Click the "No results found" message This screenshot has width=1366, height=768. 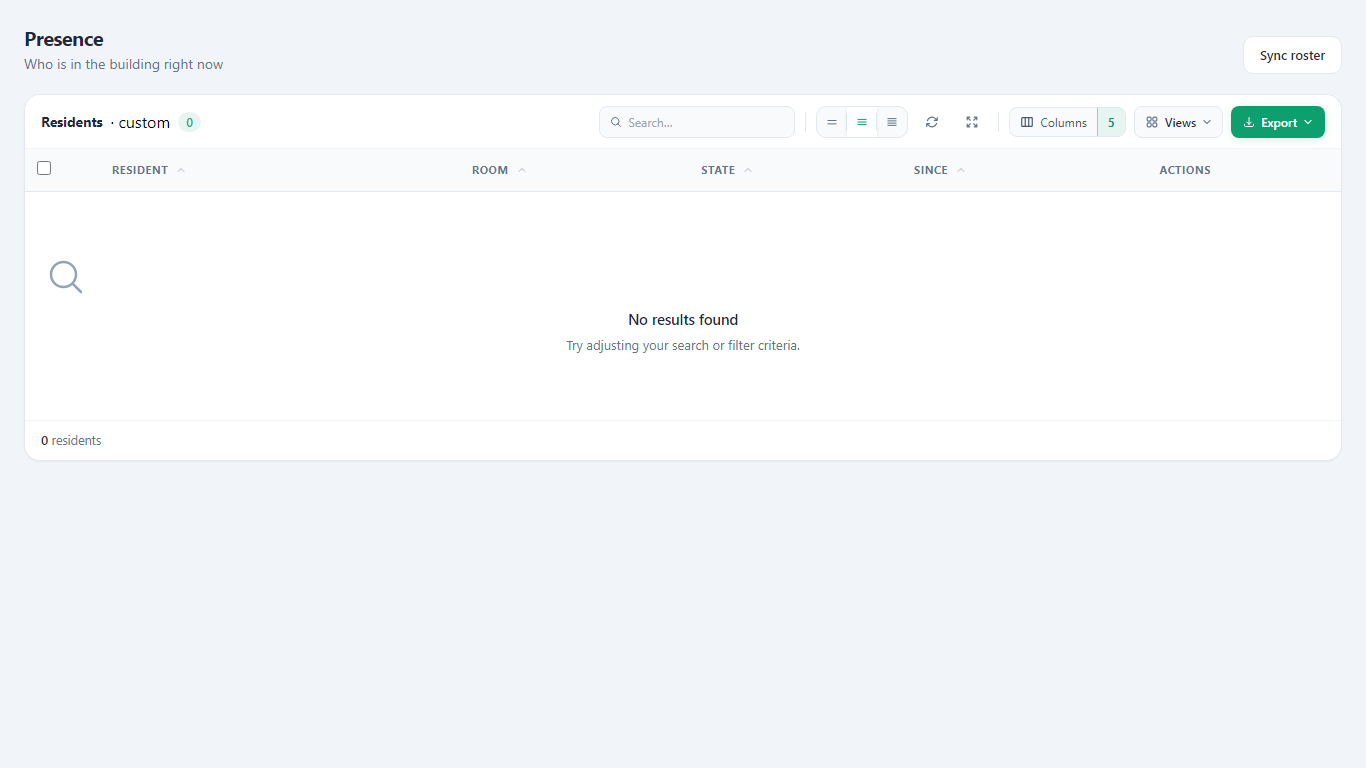tap(683, 320)
